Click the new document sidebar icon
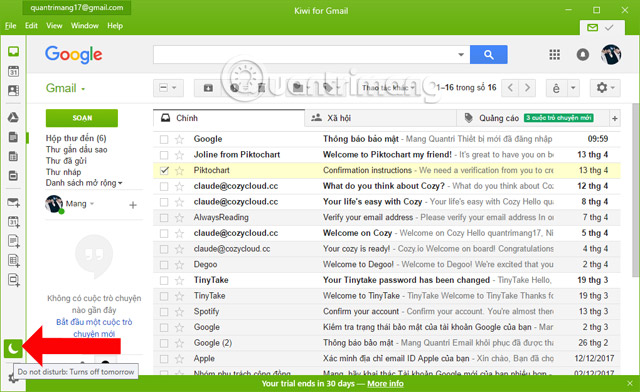 click(x=13, y=241)
